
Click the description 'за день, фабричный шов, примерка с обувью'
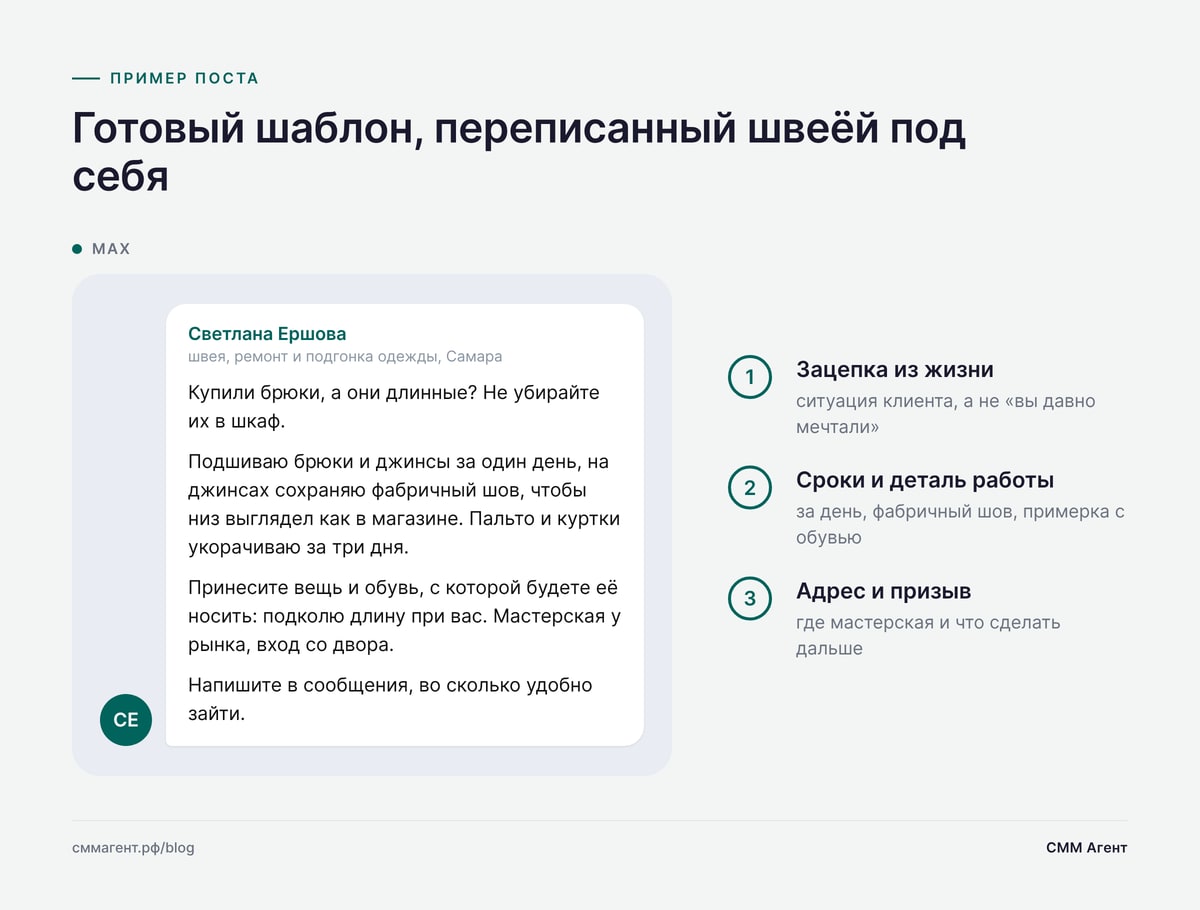(960, 524)
